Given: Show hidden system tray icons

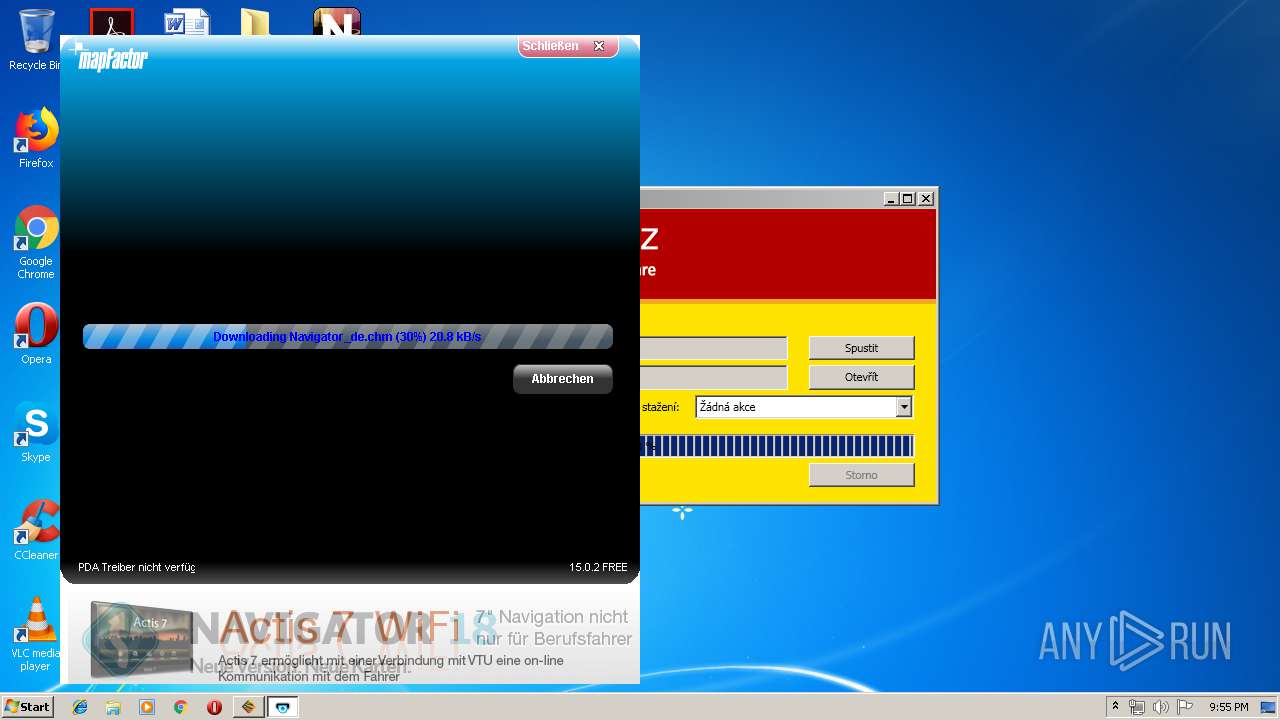Looking at the screenshot, I should click(x=1115, y=707).
